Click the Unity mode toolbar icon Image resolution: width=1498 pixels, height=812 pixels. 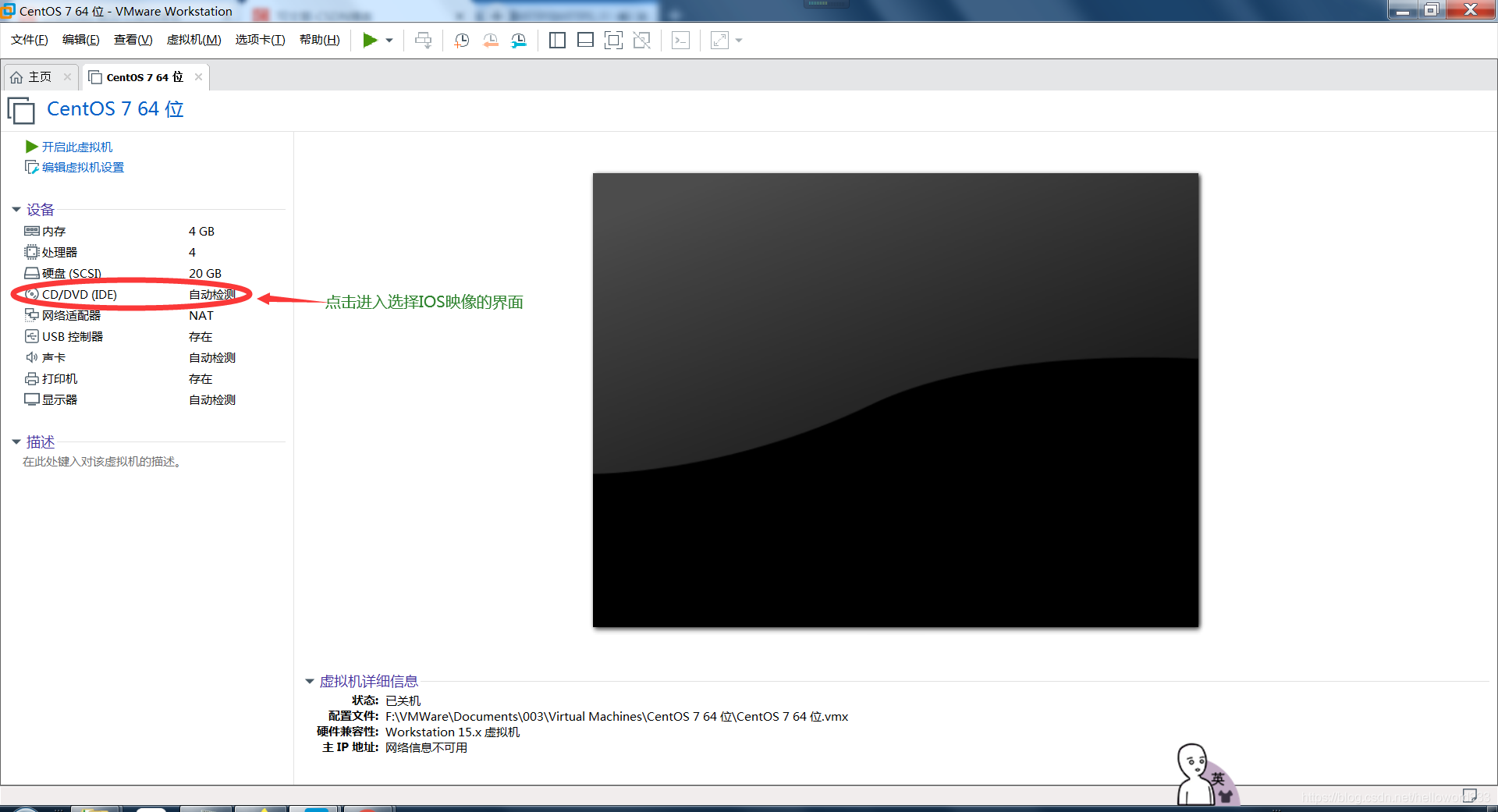click(642, 41)
